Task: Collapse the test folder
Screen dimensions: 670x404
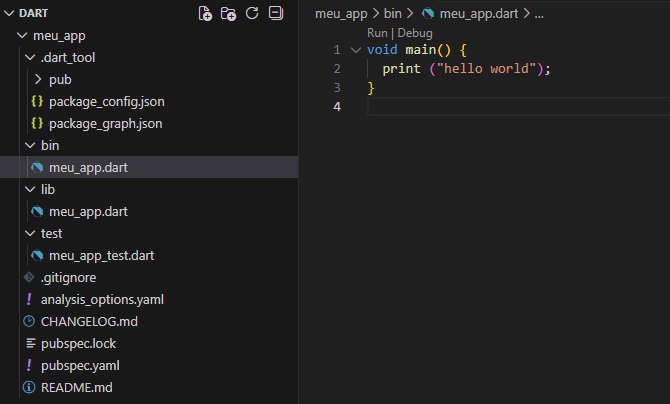Action: 30,233
